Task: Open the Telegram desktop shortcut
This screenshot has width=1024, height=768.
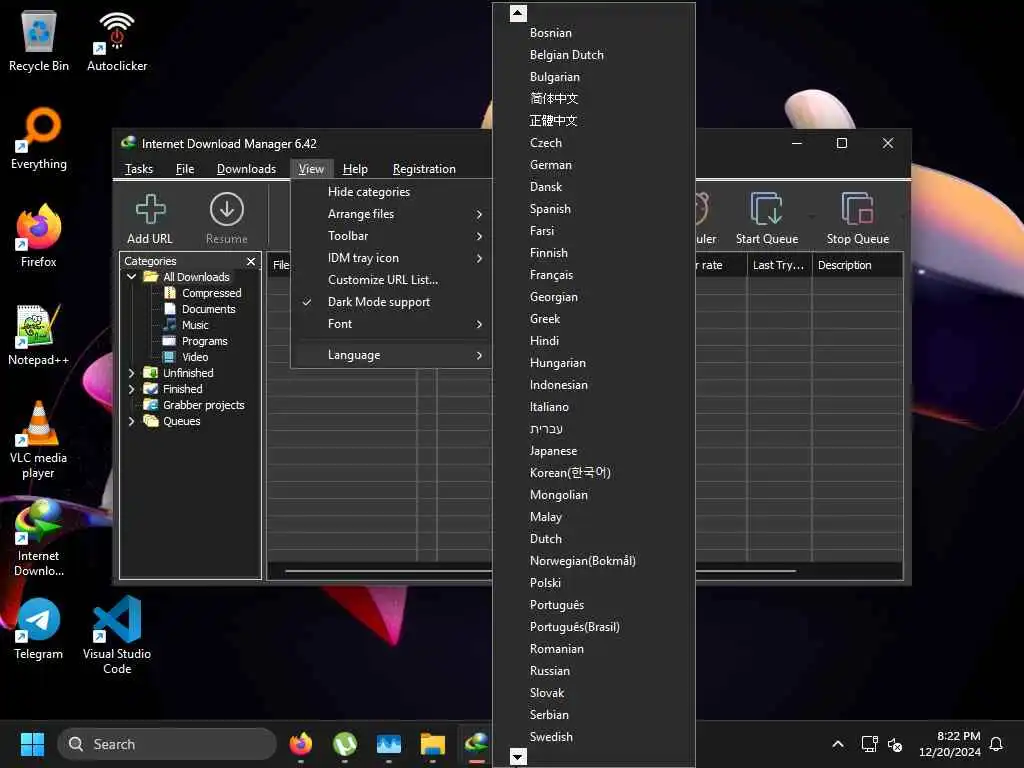Action: pos(39,629)
